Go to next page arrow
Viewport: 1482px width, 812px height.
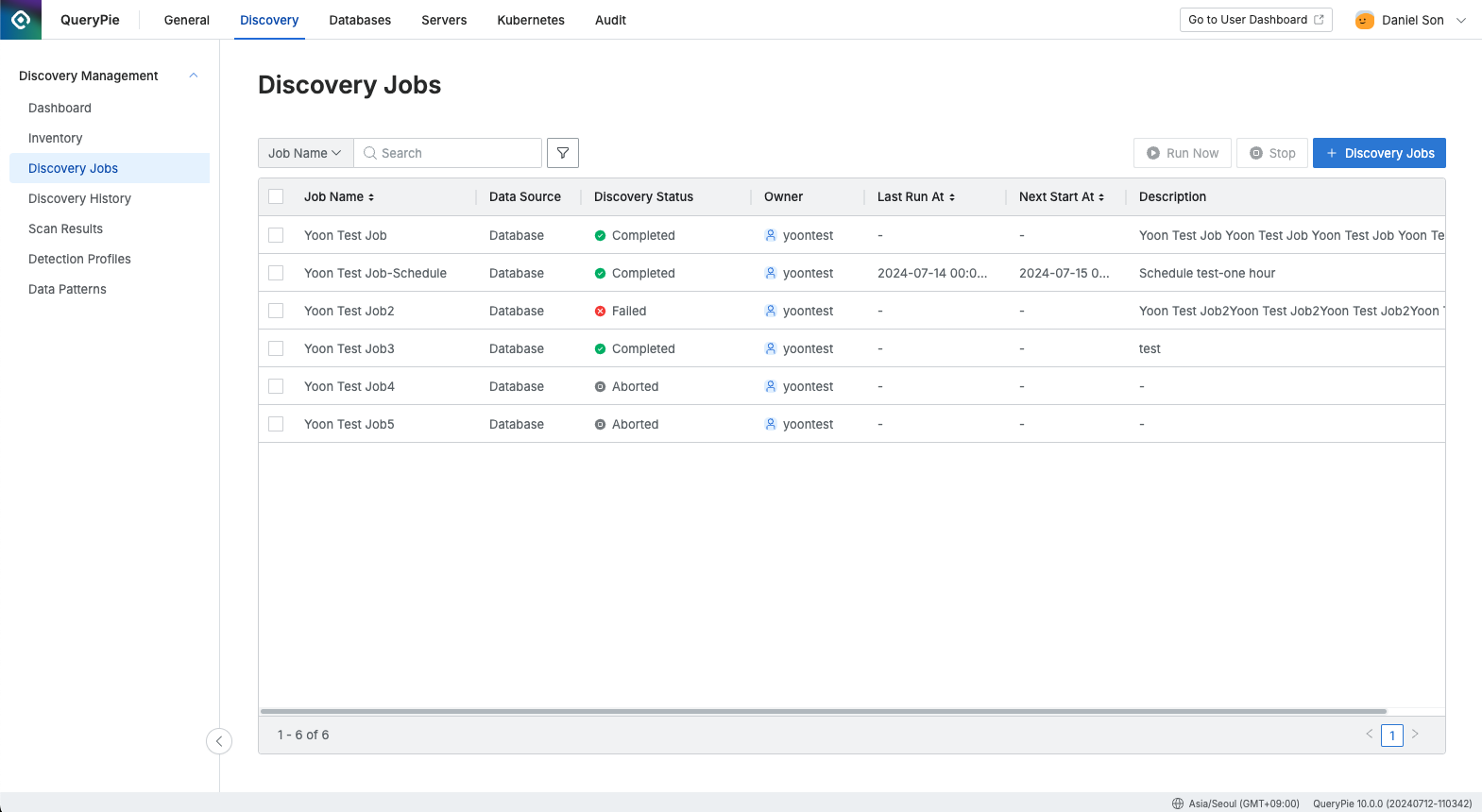[x=1415, y=734]
